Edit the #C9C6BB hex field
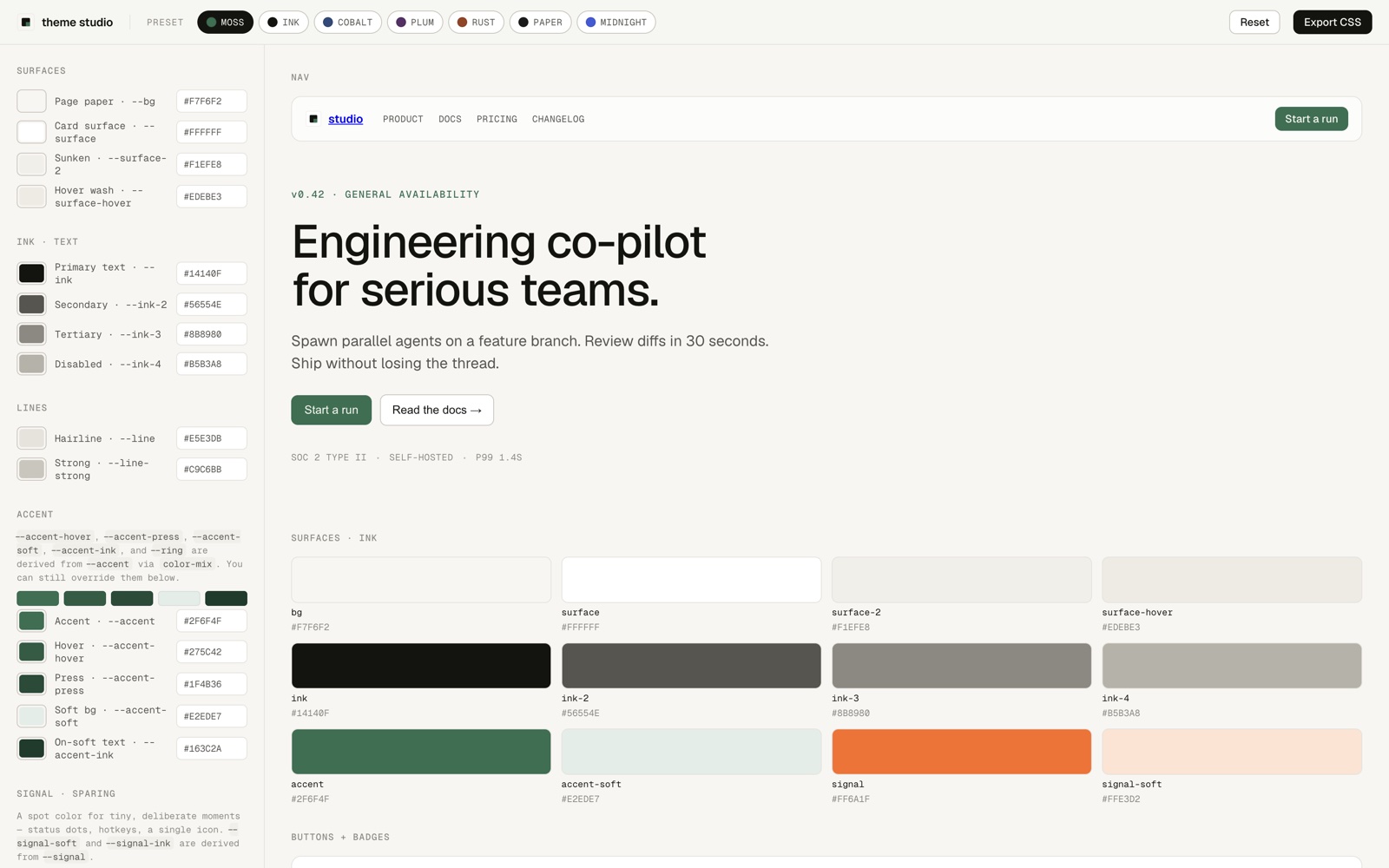Screen dimensions: 1389x868 coord(212,469)
